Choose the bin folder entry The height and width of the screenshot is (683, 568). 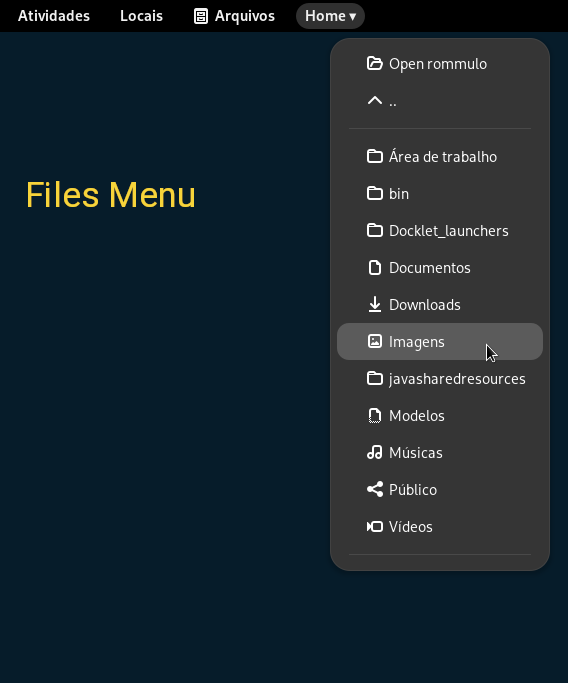[440, 193]
